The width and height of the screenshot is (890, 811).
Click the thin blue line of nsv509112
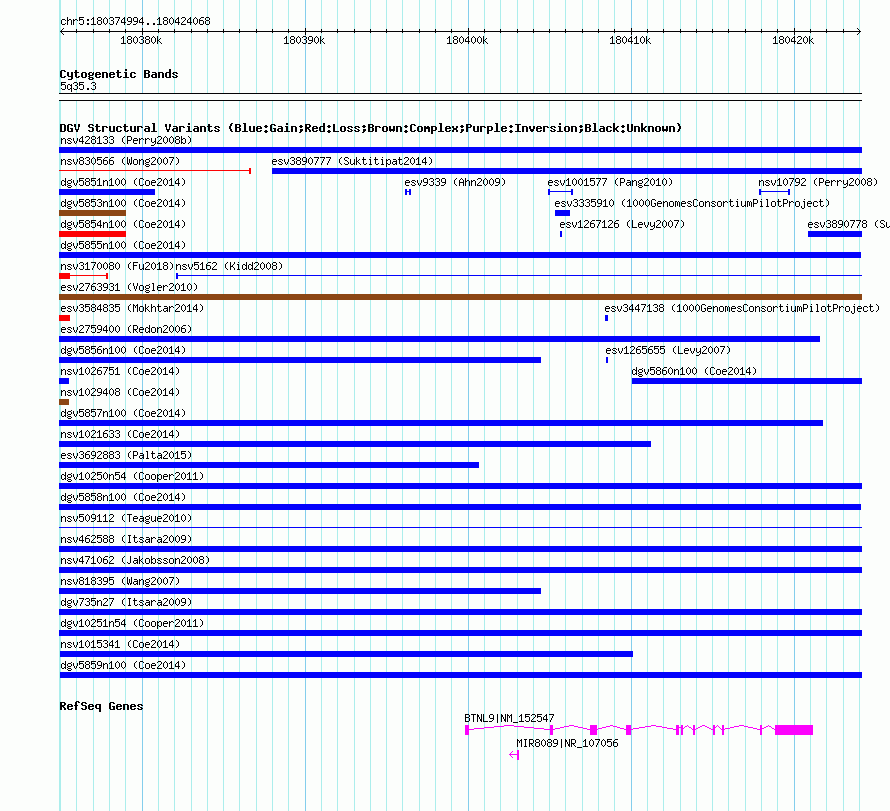(x=460, y=528)
